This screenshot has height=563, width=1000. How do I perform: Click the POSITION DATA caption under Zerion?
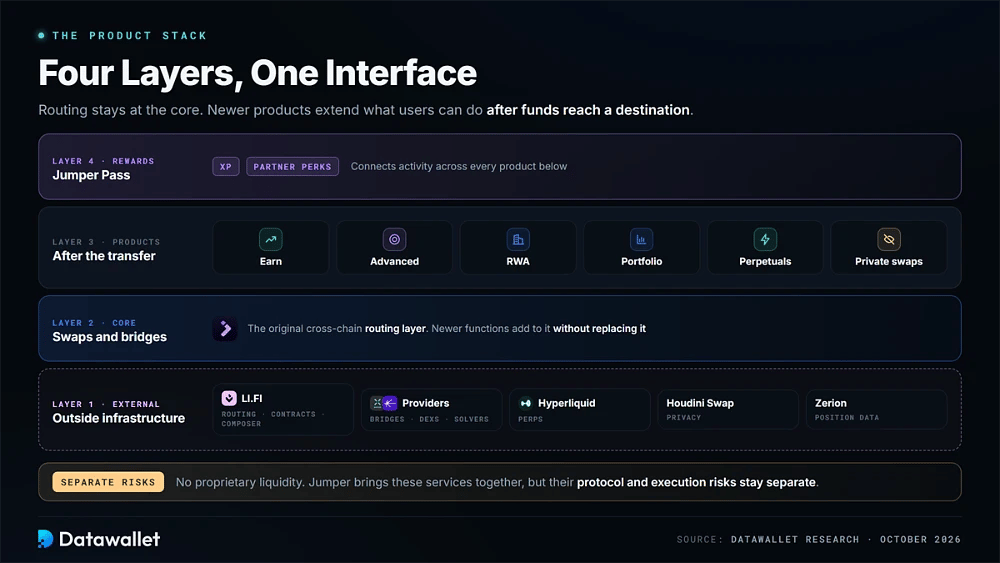pos(847,418)
